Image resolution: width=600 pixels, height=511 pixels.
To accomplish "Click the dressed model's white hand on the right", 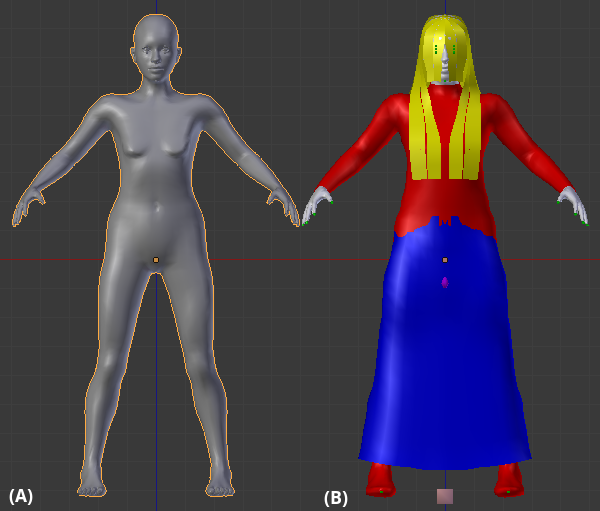I will 574,204.
